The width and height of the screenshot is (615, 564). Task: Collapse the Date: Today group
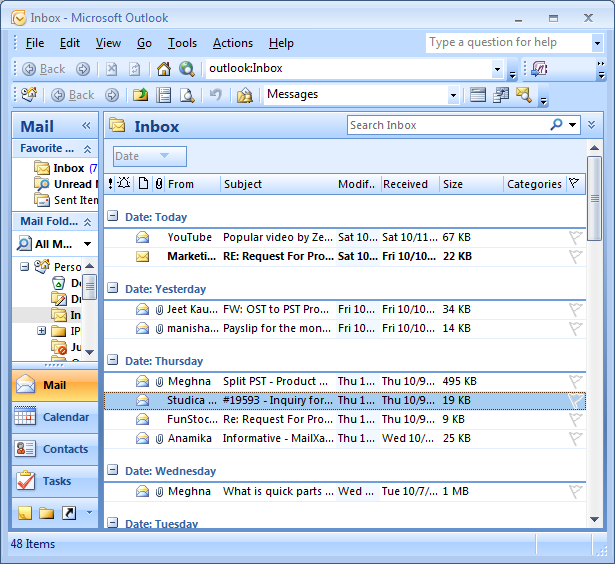pos(113,216)
